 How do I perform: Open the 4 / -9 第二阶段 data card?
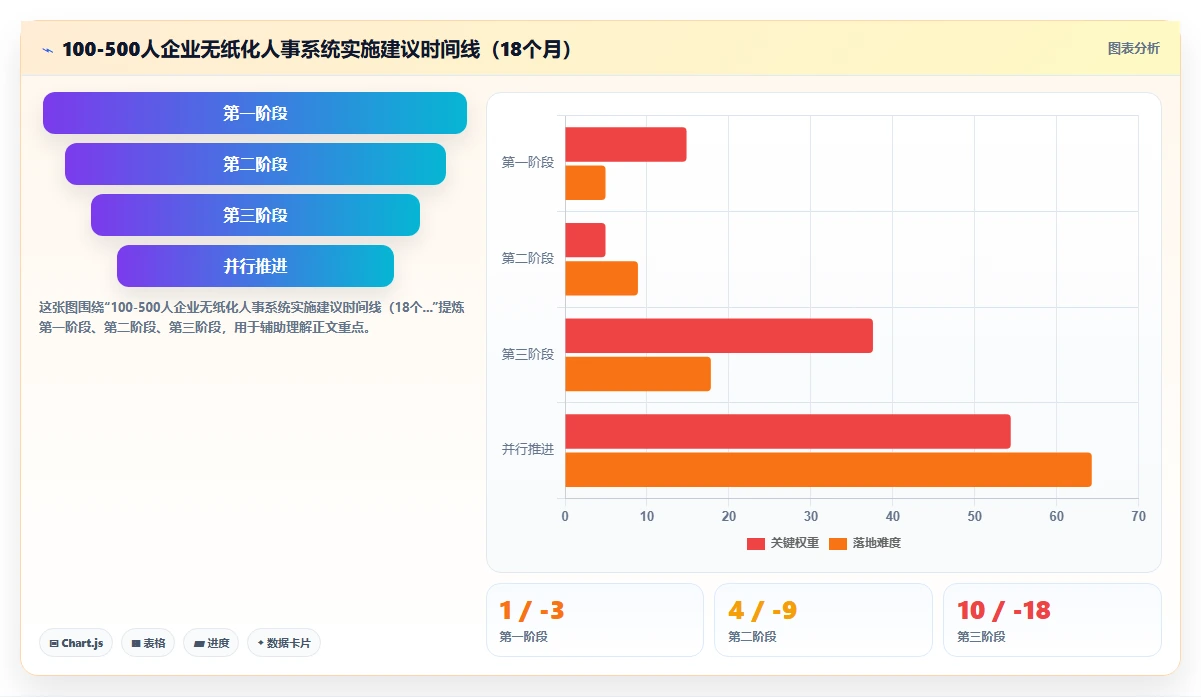823,620
